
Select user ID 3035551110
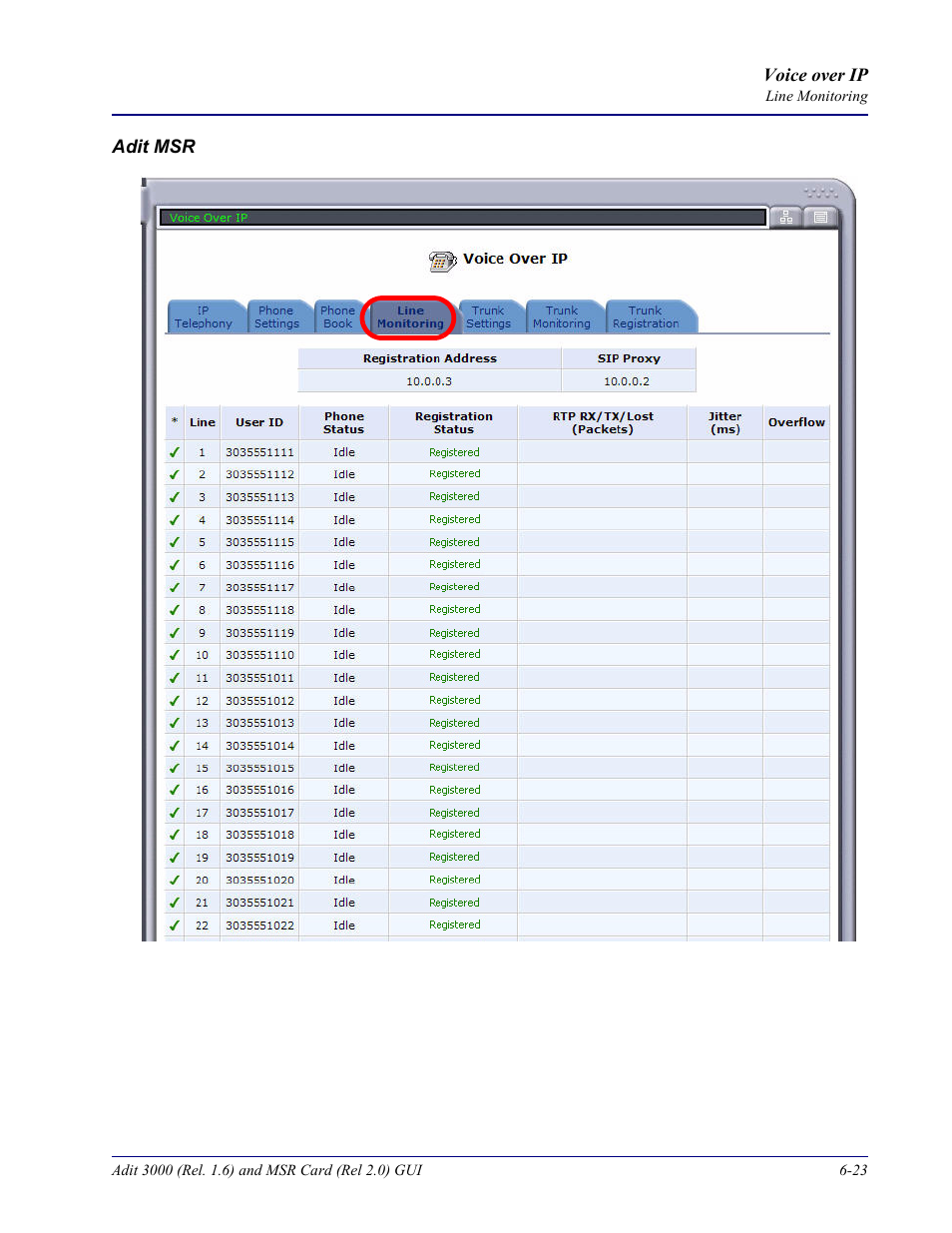pyautogui.click(x=259, y=655)
